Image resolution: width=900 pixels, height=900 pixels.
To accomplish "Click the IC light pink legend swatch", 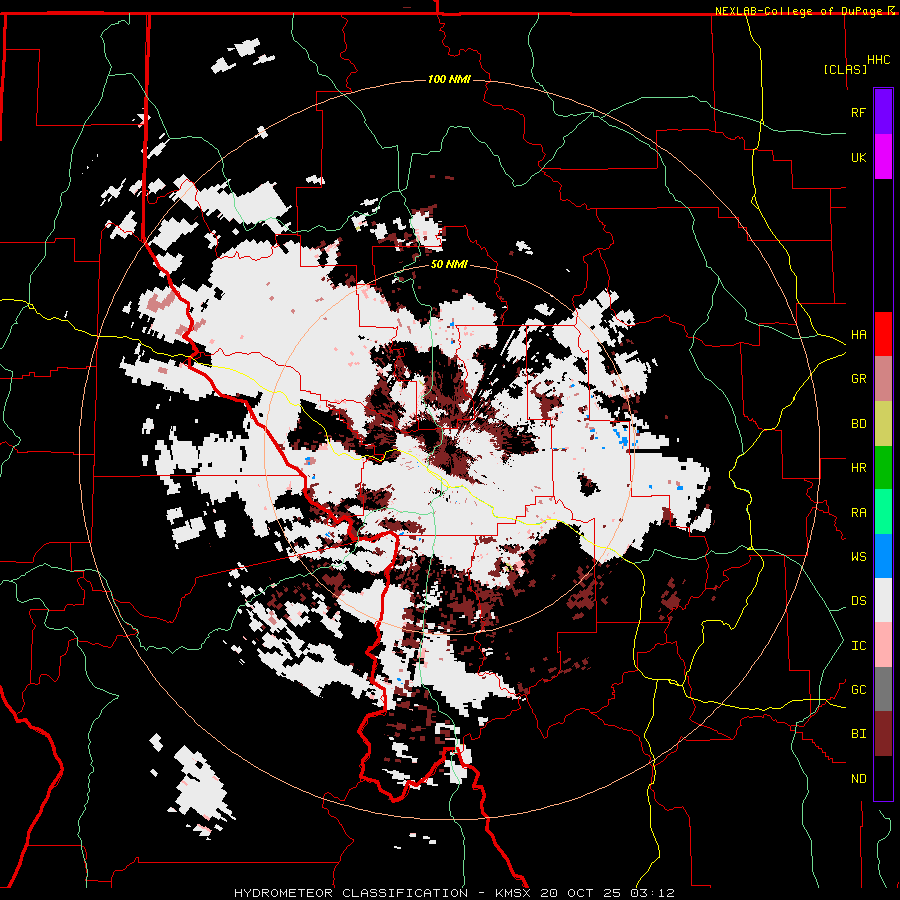I will tap(883, 645).
